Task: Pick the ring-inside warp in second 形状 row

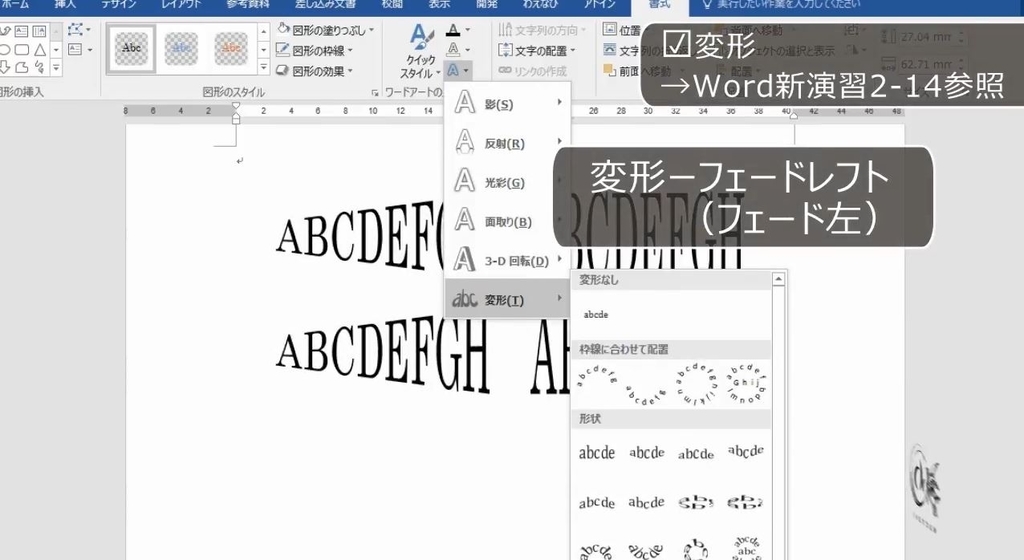Action: [x=696, y=503]
